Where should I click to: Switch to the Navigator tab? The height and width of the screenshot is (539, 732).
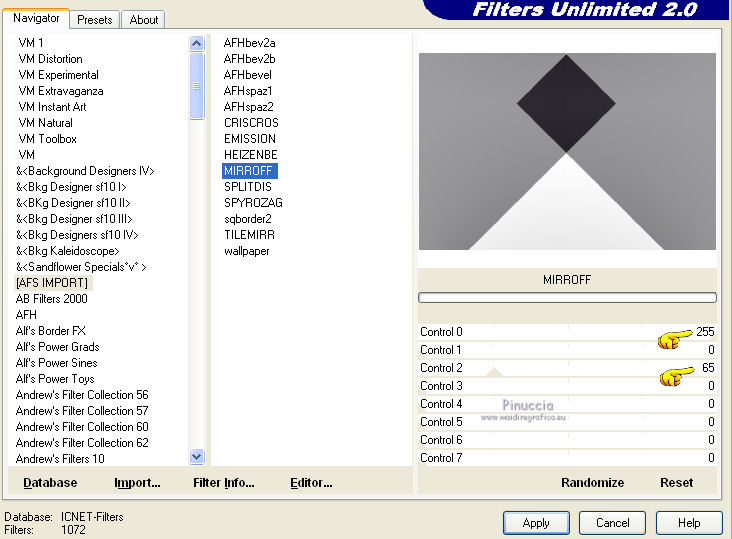[36, 18]
